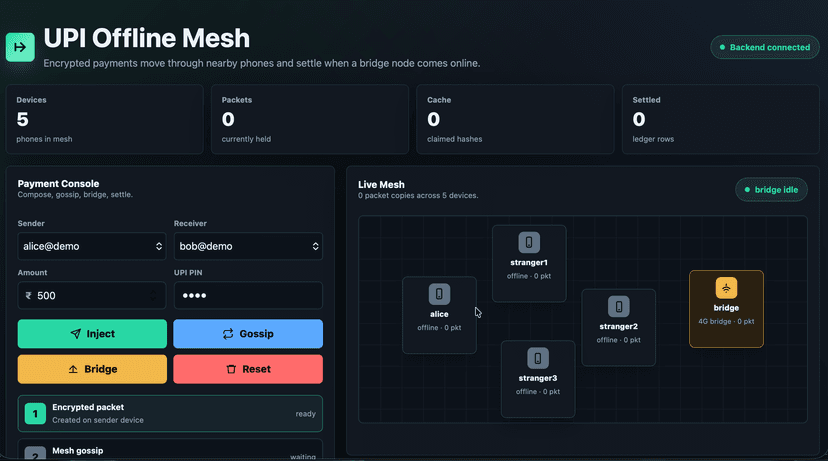Click 'claimed hashes' caption

click(x=455, y=139)
